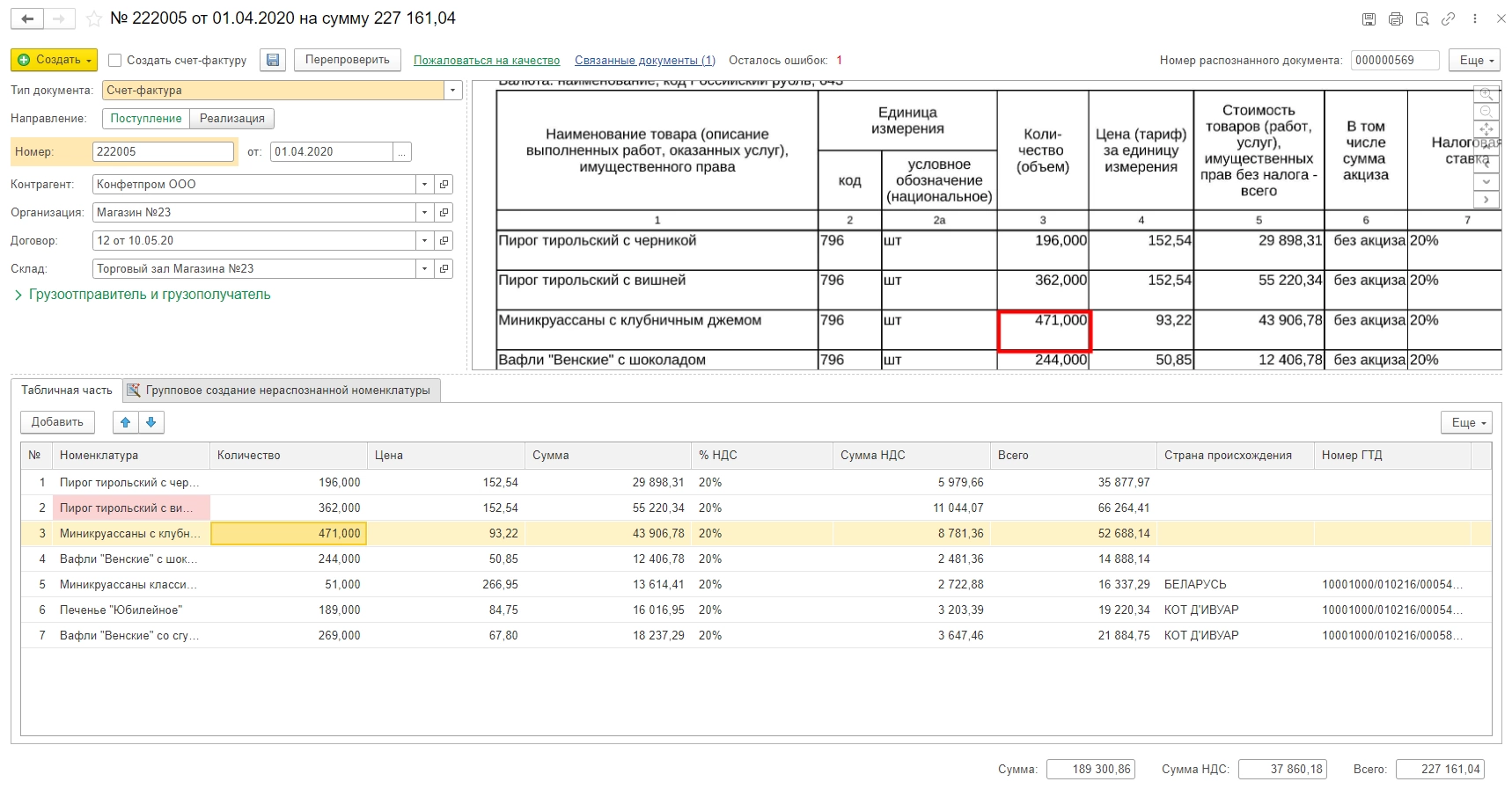Zoom out of the scanned invoice preview
This screenshot has height=789, width=1512.
point(1486,112)
